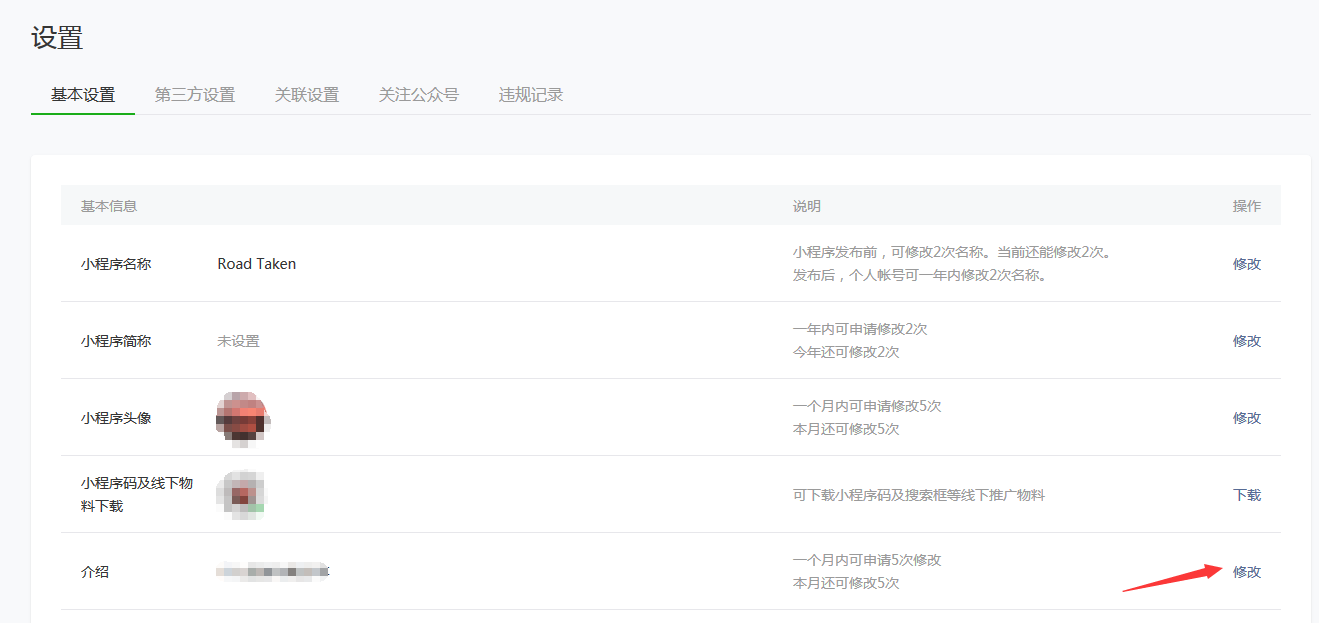Click the 基本信息 column header
The height and width of the screenshot is (623, 1319).
[109, 206]
